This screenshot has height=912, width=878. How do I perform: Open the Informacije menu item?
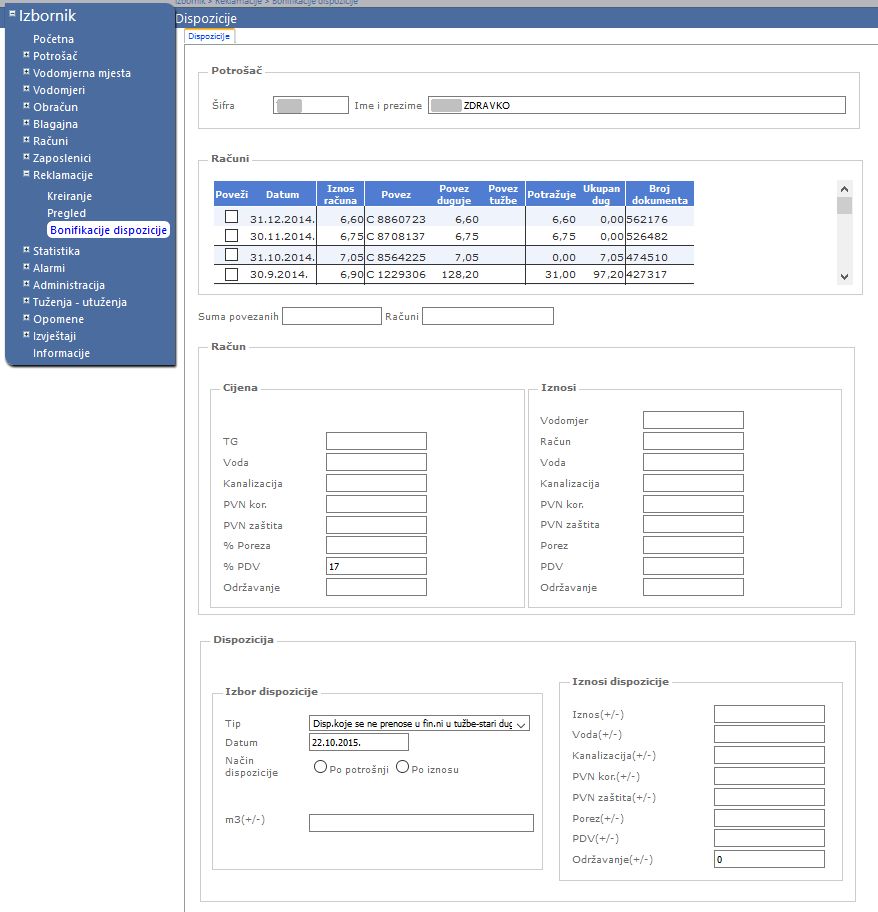(x=61, y=353)
